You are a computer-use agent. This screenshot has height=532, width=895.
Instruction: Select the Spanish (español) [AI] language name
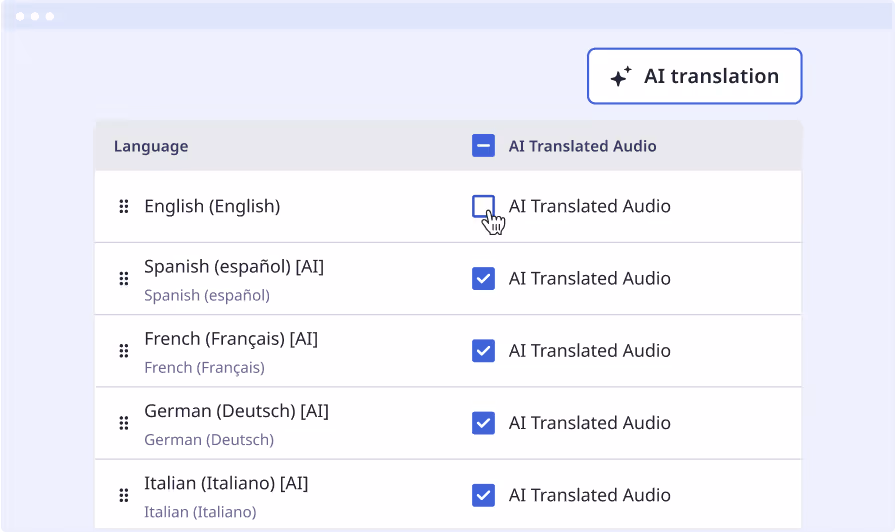[x=234, y=267]
